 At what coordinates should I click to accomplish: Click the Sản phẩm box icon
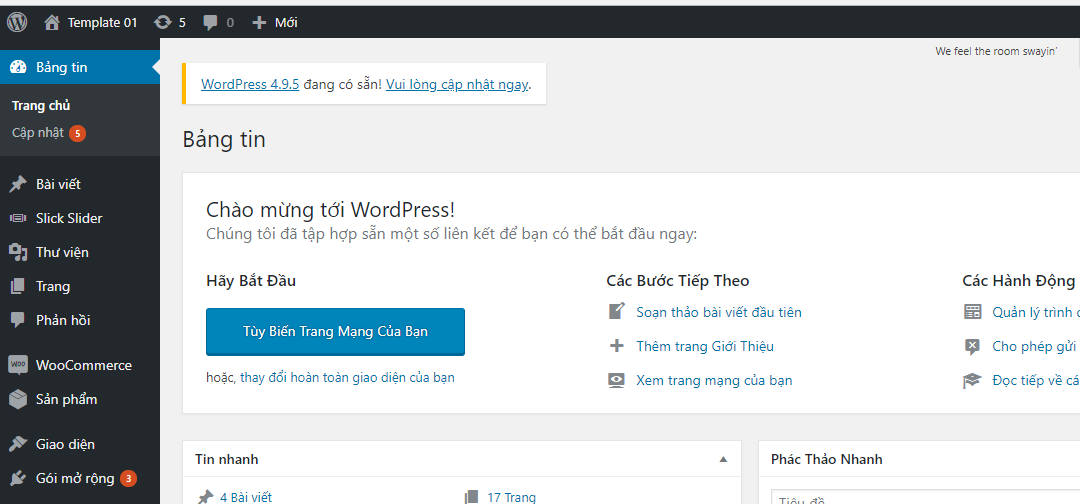(x=18, y=399)
